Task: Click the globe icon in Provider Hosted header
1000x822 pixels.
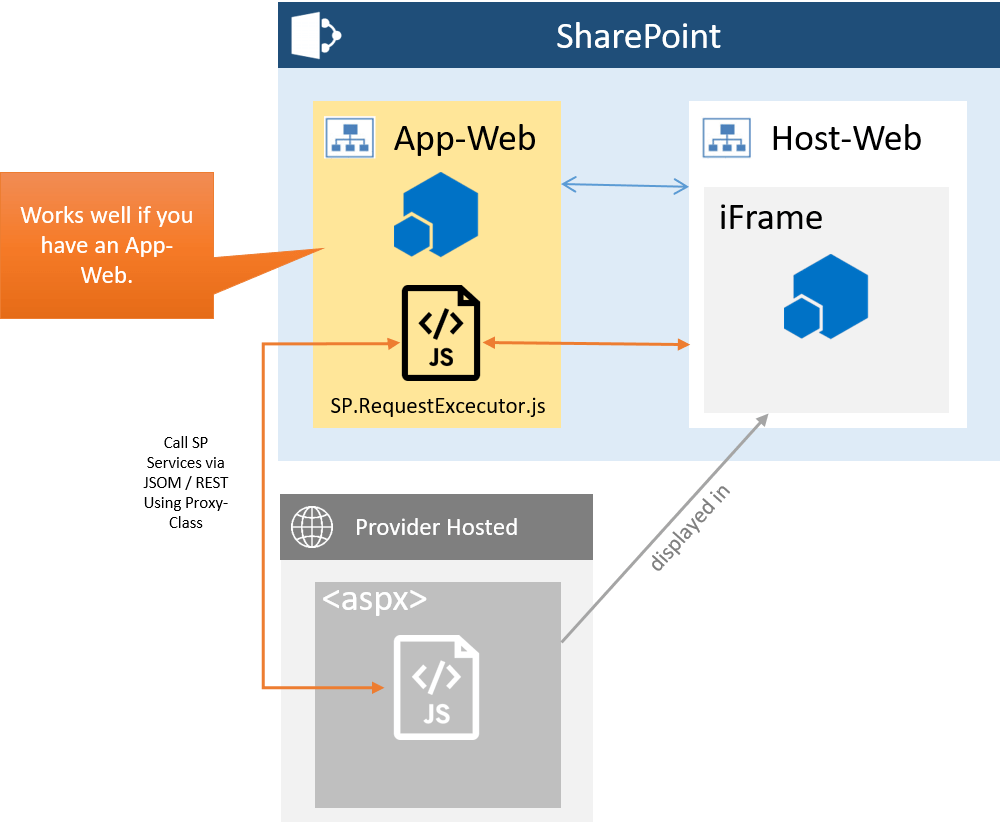Action: 312,527
